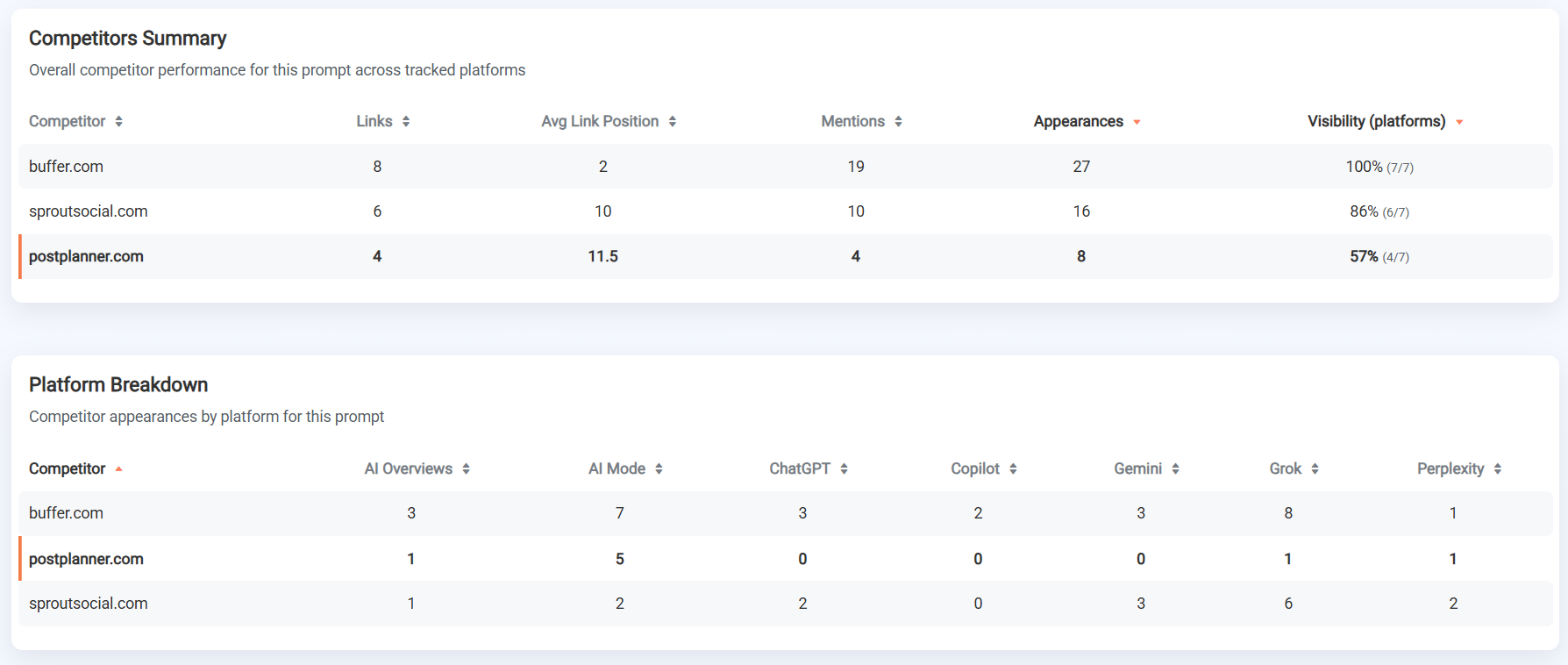Click buffer.com Mentions value 19
Image resolution: width=1568 pixels, height=665 pixels.
pos(856,167)
